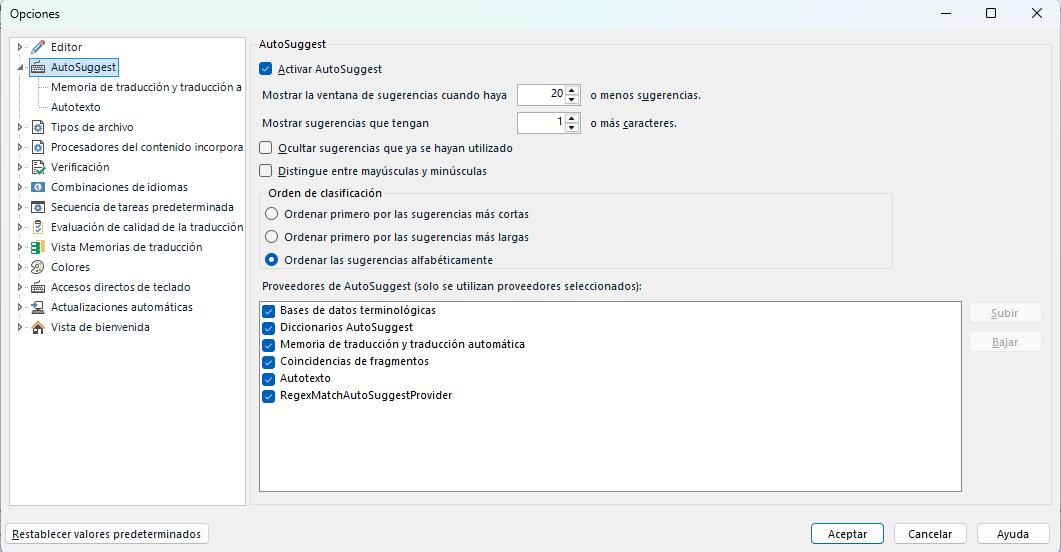Click the Actualizaciones automáticas icon
The image size is (1061, 552).
pos(38,307)
